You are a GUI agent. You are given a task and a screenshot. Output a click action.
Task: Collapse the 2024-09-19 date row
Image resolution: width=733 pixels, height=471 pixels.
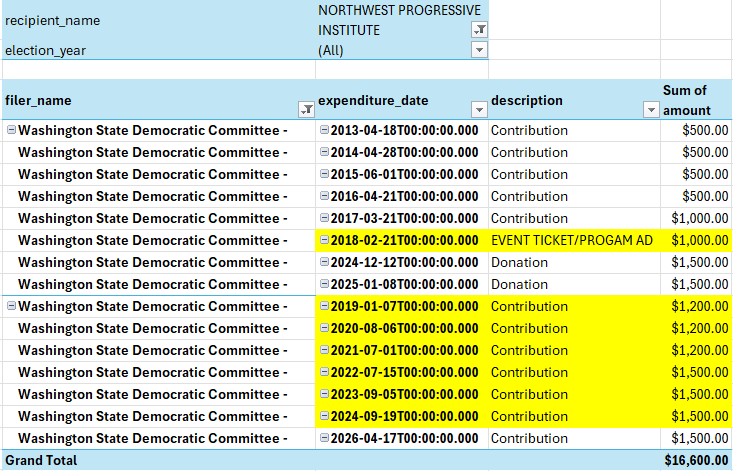pyautogui.click(x=324, y=415)
